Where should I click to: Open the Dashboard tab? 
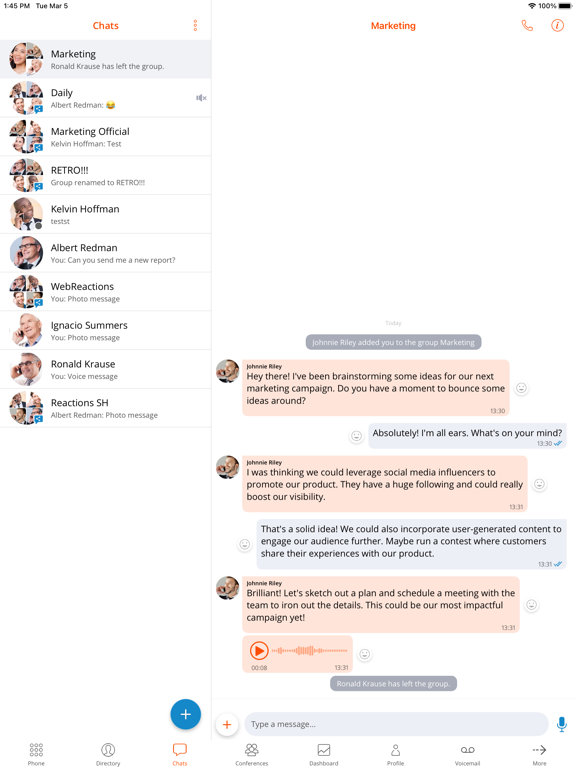324,754
